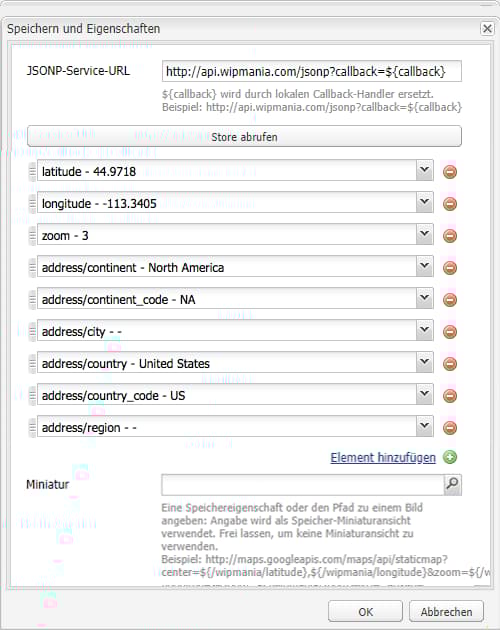Remove the address/country_code row

450,396
